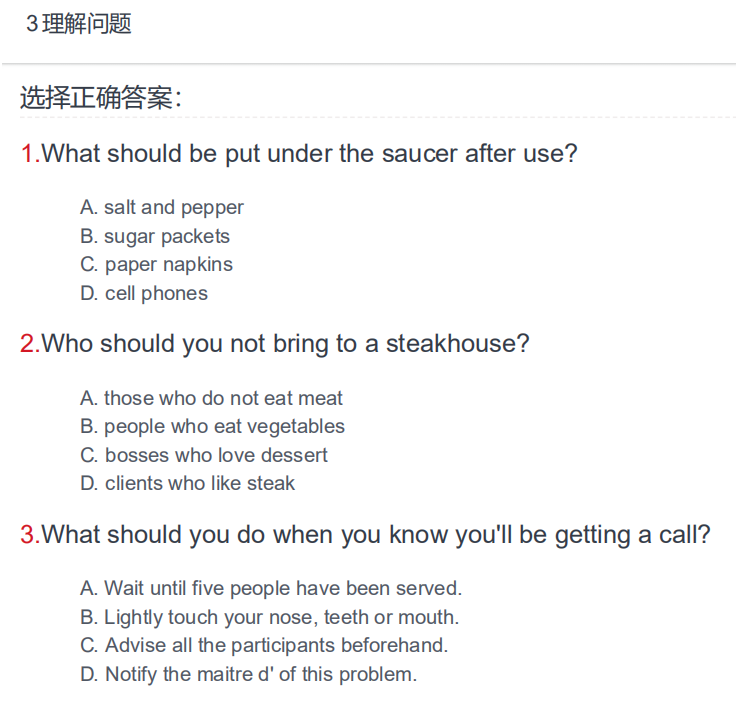Pick answer C. paper napkins

point(156,265)
